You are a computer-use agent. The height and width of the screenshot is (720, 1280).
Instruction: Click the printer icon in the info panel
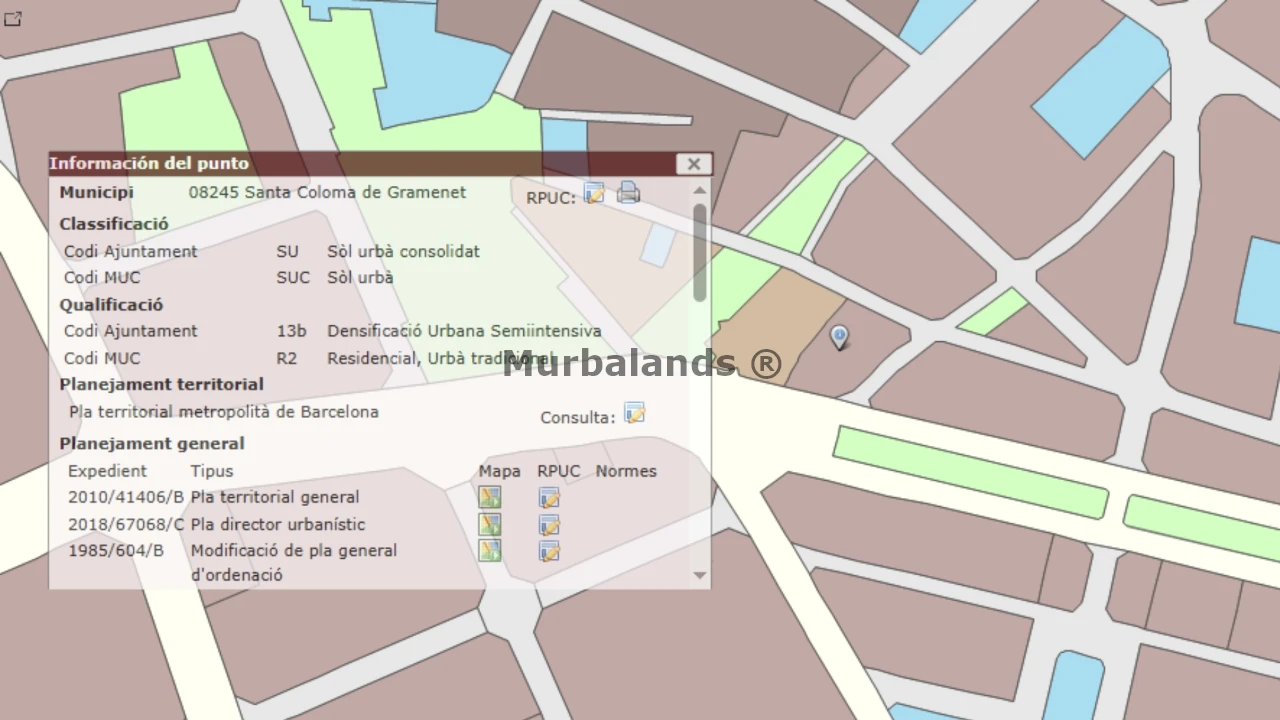tap(628, 192)
